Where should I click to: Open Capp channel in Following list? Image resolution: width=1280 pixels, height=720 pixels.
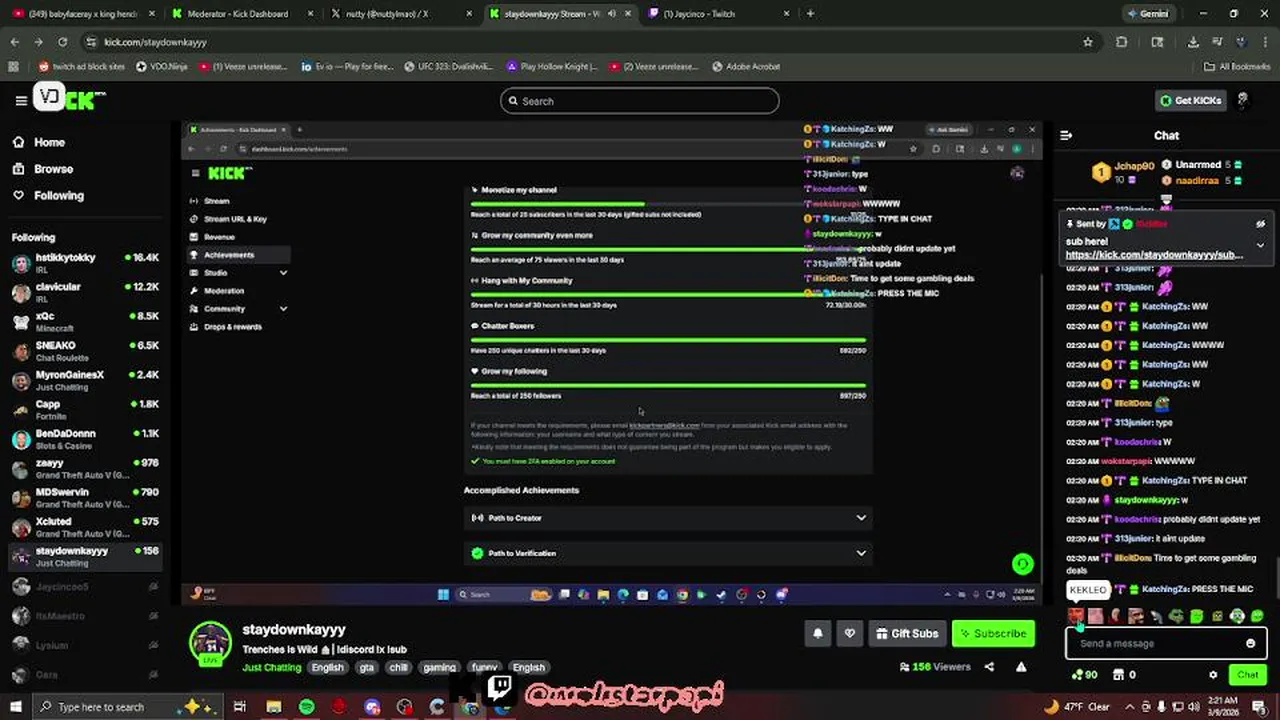(85, 410)
